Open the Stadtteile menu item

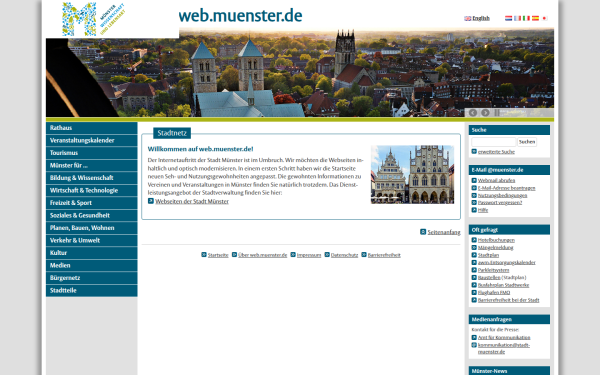pos(91,290)
